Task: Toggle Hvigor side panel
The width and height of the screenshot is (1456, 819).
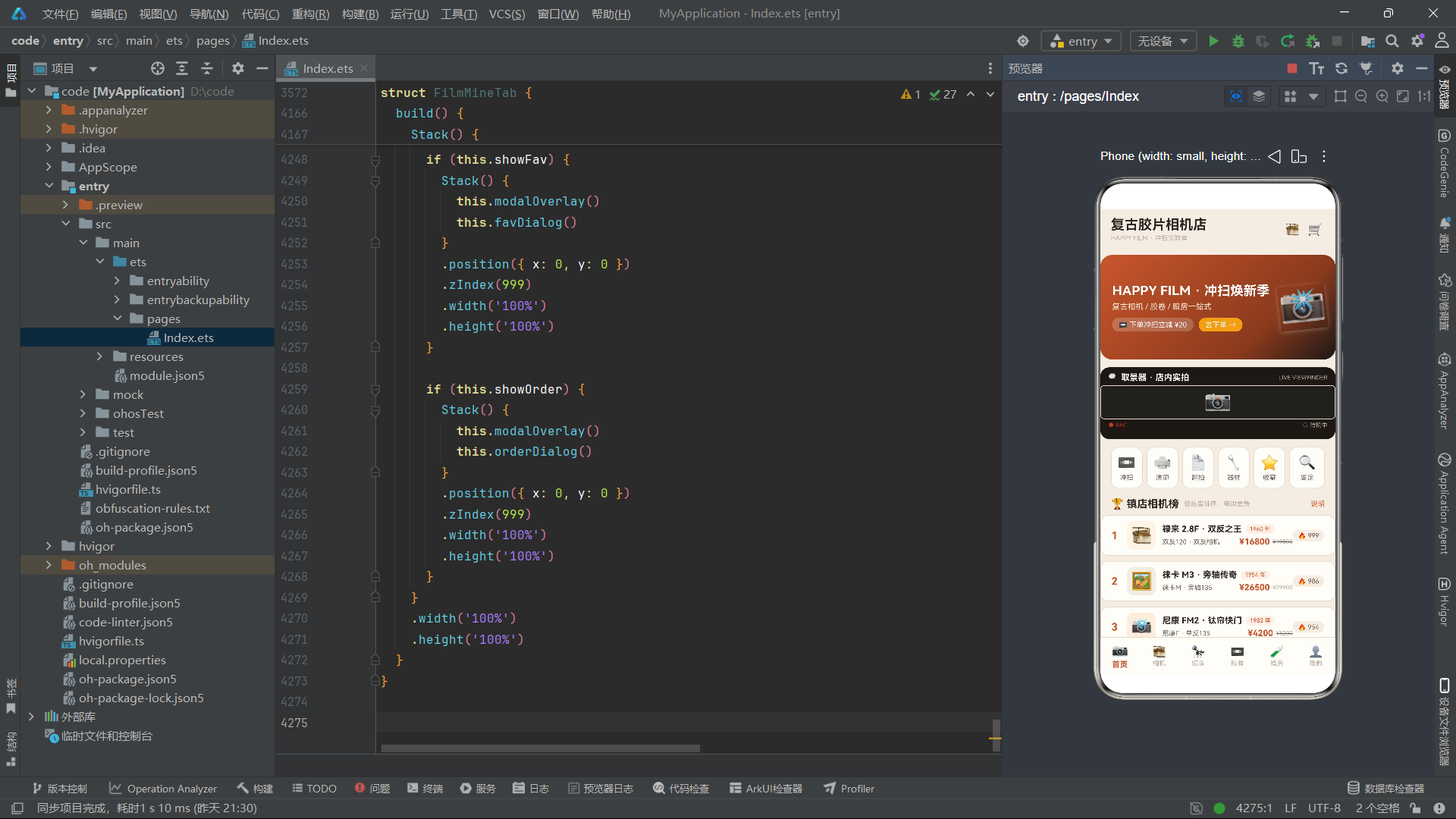Action: pos(1445,601)
